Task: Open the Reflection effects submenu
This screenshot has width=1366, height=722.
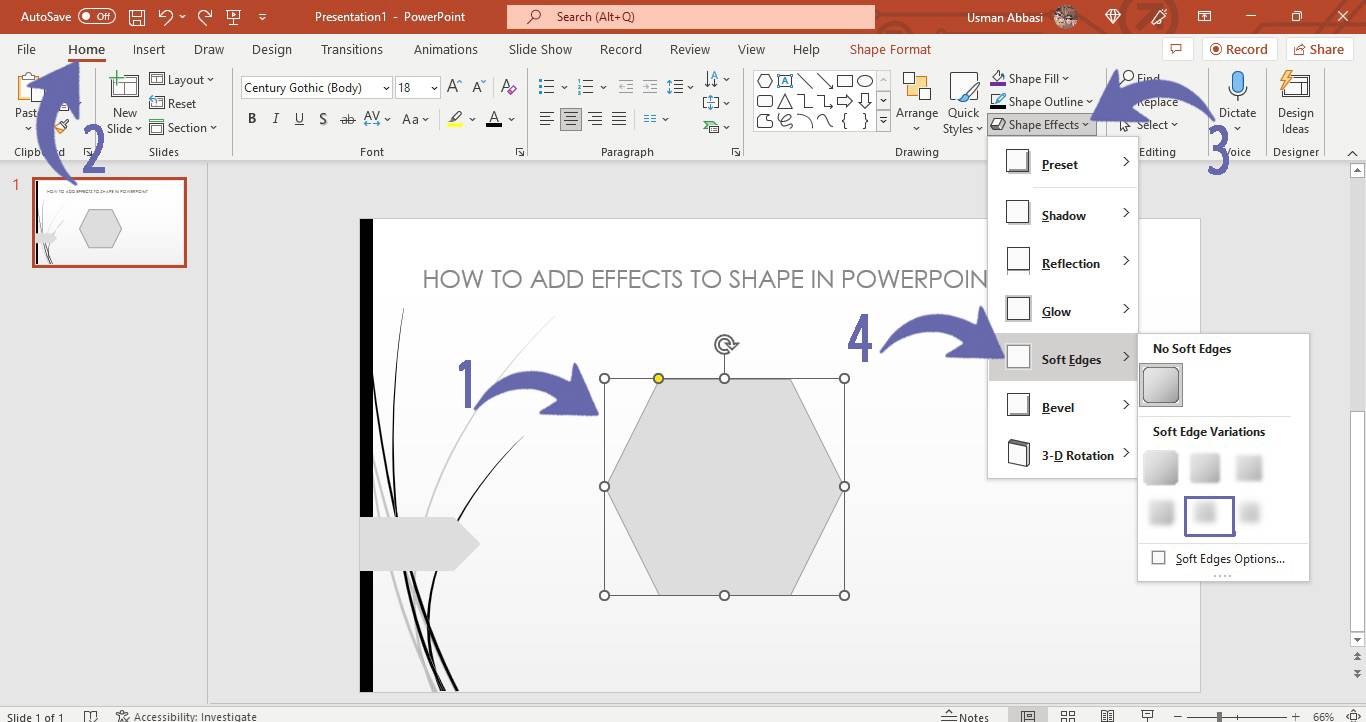Action: (1063, 263)
